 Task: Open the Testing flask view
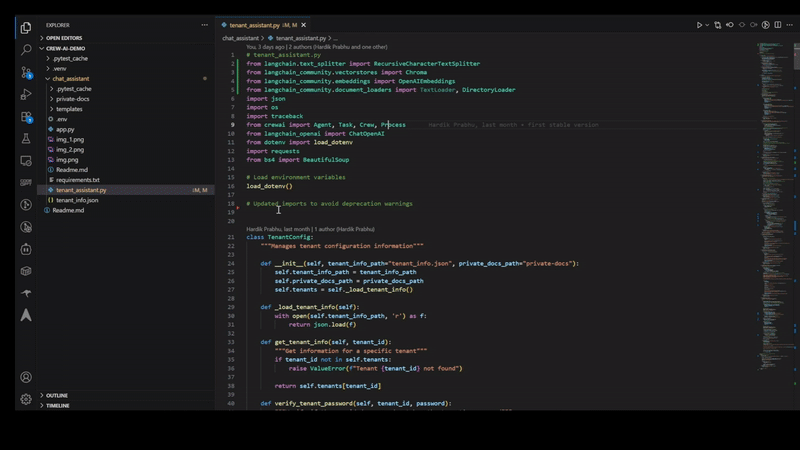click(x=26, y=139)
